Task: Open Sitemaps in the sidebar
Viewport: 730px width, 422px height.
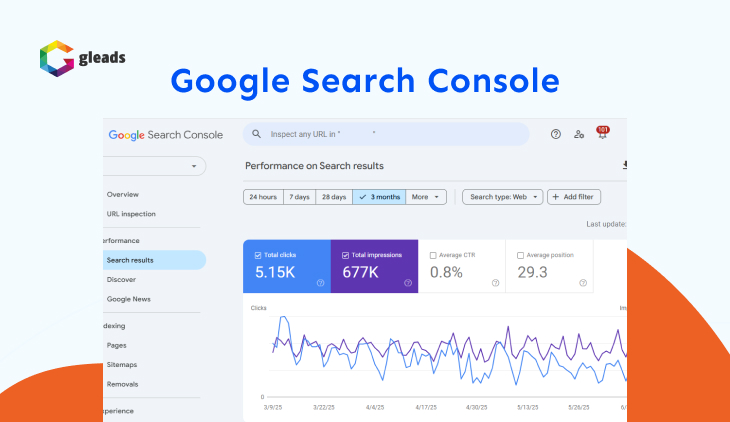Action: [x=122, y=365]
